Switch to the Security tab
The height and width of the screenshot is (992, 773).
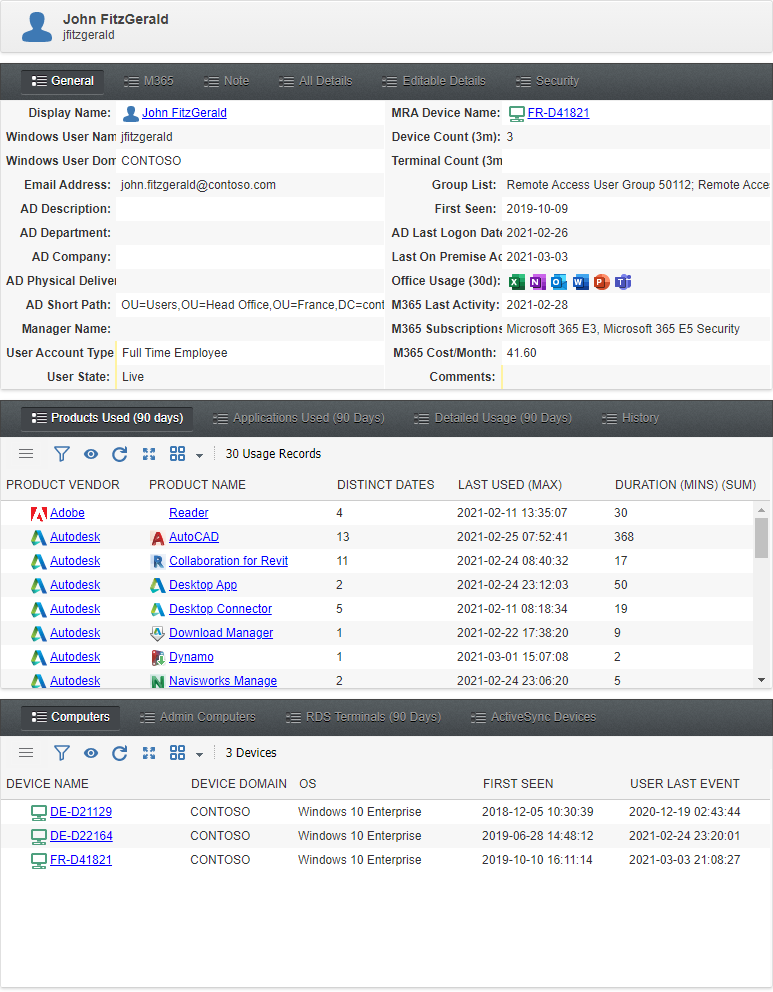click(x=548, y=81)
